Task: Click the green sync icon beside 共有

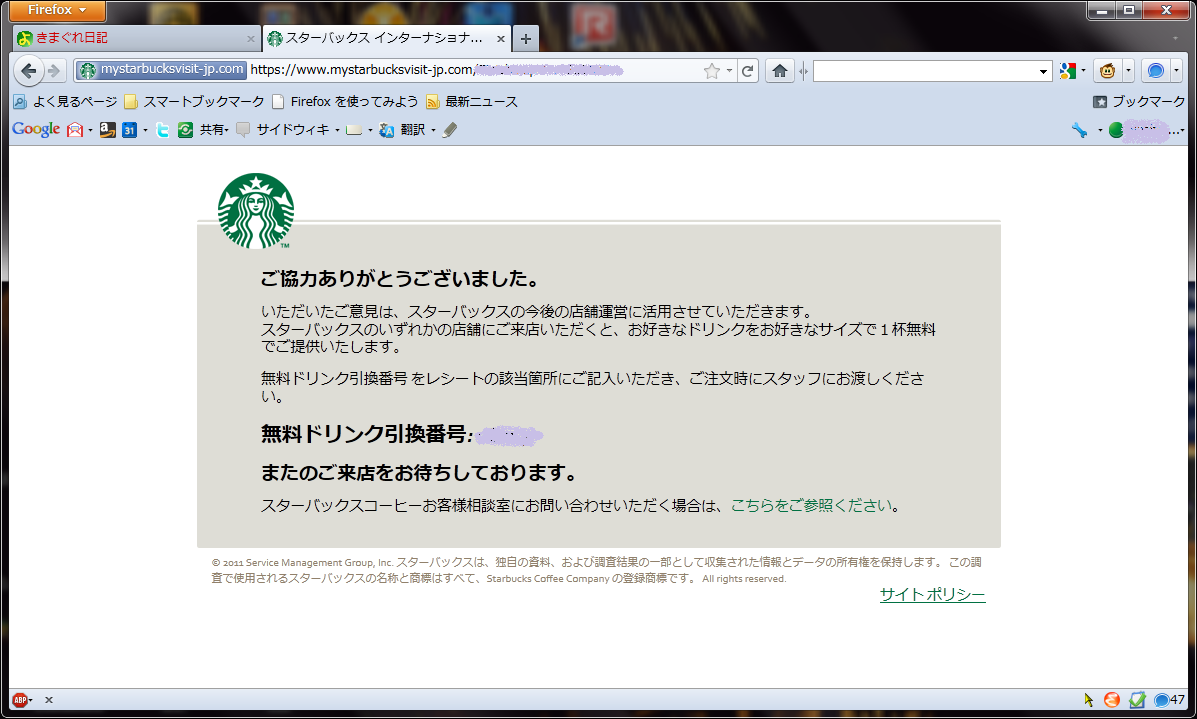Action: pyautogui.click(x=186, y=130)
